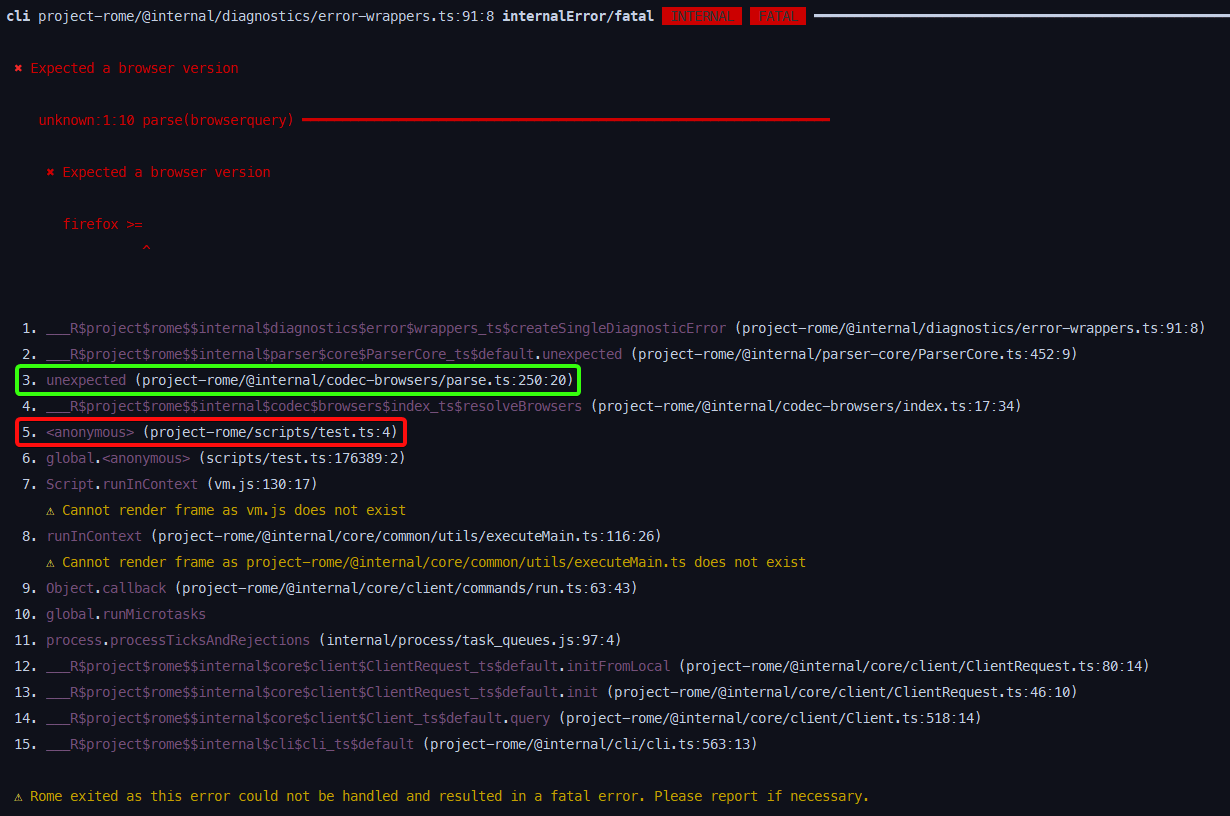Viewport: 1230px width, 816px height.
Task: Click warning icon beside executeMain.ts does not exist
Action: pyautogui.click(x=50, y=562)
